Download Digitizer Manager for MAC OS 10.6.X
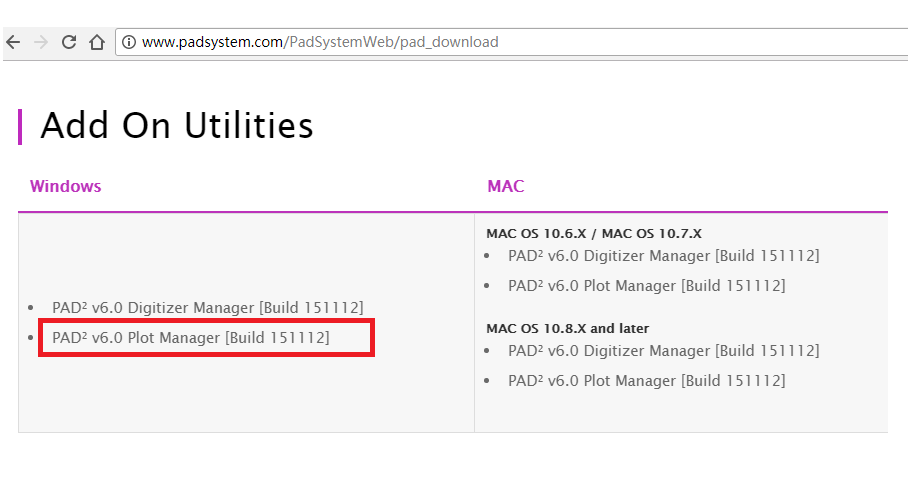The image size is (923, 491). [x=663, y=256]
